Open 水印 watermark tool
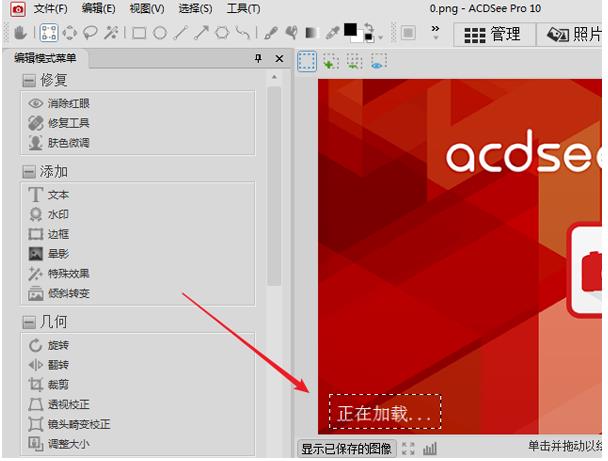Image resolution: width=608 pixels, height=461 pixels. [48, 214]
